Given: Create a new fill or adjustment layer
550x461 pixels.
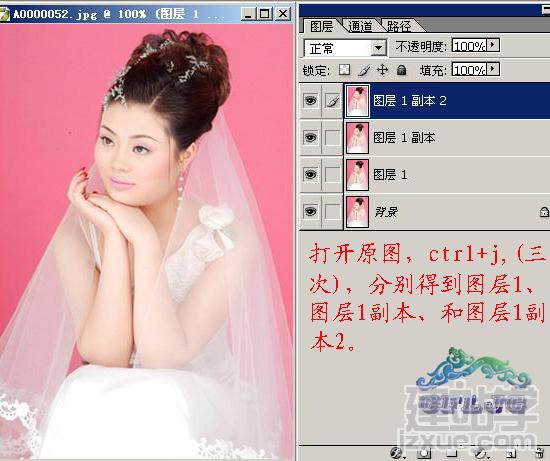Looking at the screenshot, I should click(x=483, y=453).
